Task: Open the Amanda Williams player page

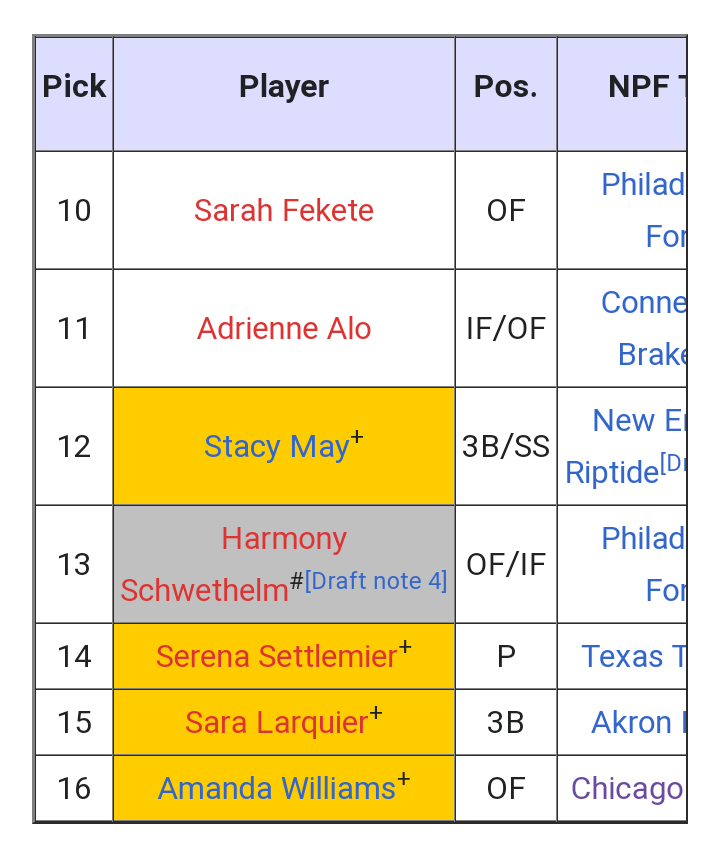Action: point(277,788)
